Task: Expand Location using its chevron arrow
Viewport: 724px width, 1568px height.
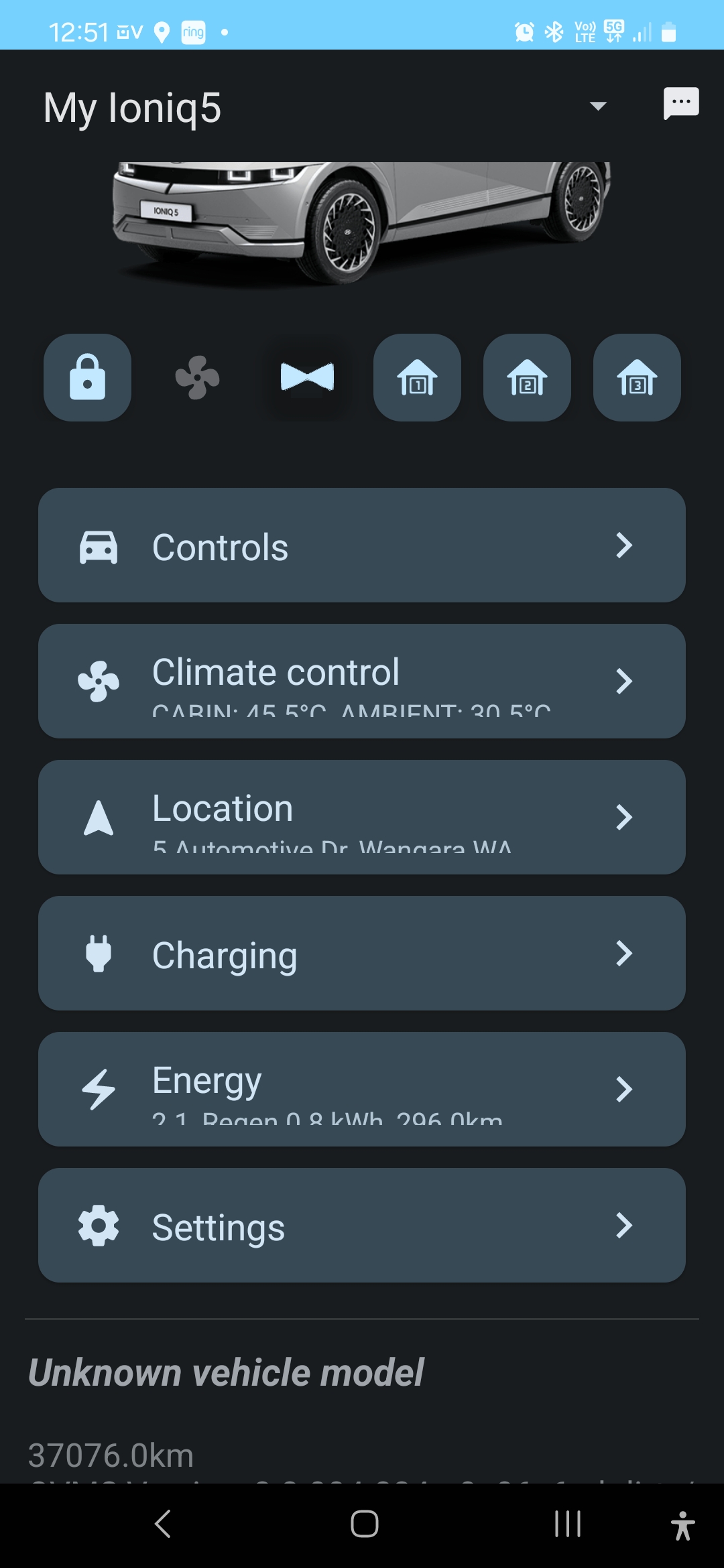Action: pos(624,817)
